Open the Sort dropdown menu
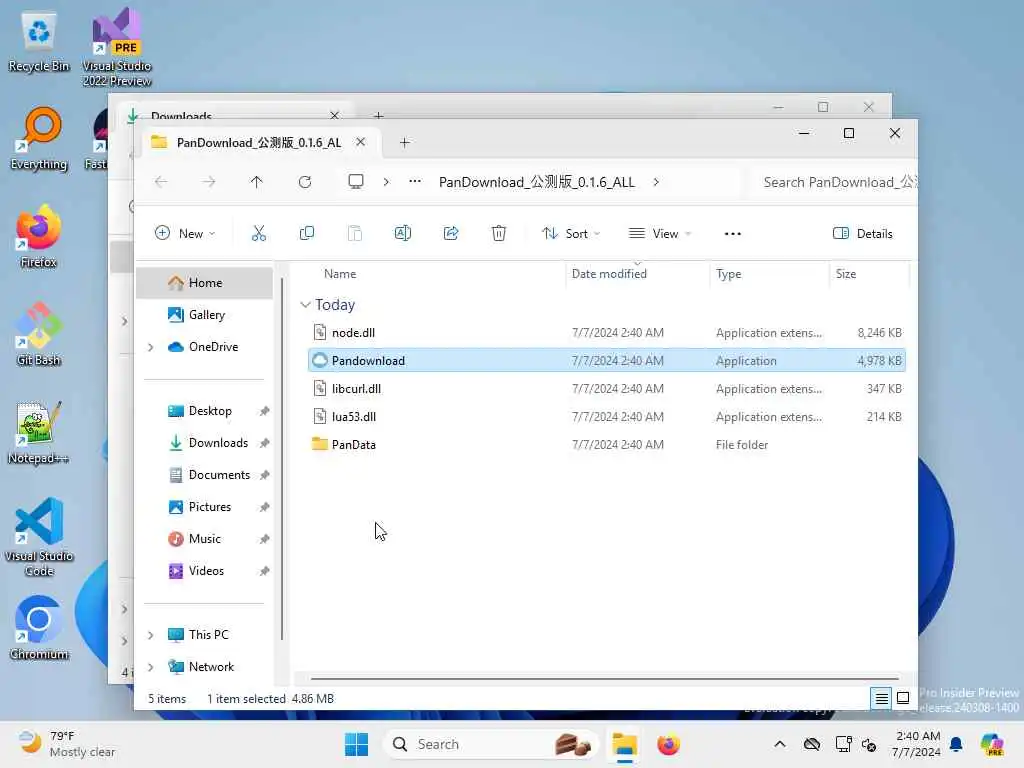Screen dimensions: 1024x768 570,233
